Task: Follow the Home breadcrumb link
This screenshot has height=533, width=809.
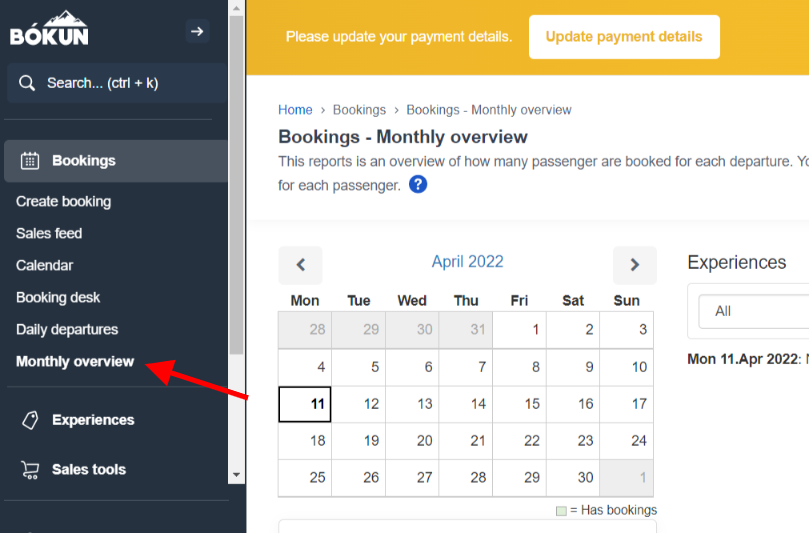Action: (x=295, y=110)
